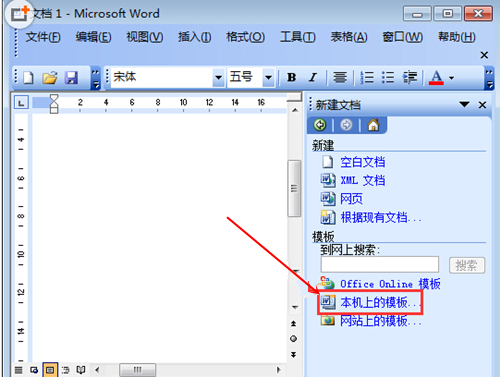The image size is (500, 377).
Task: Switch to reading layout view
Action: click(x=81, y=370)
